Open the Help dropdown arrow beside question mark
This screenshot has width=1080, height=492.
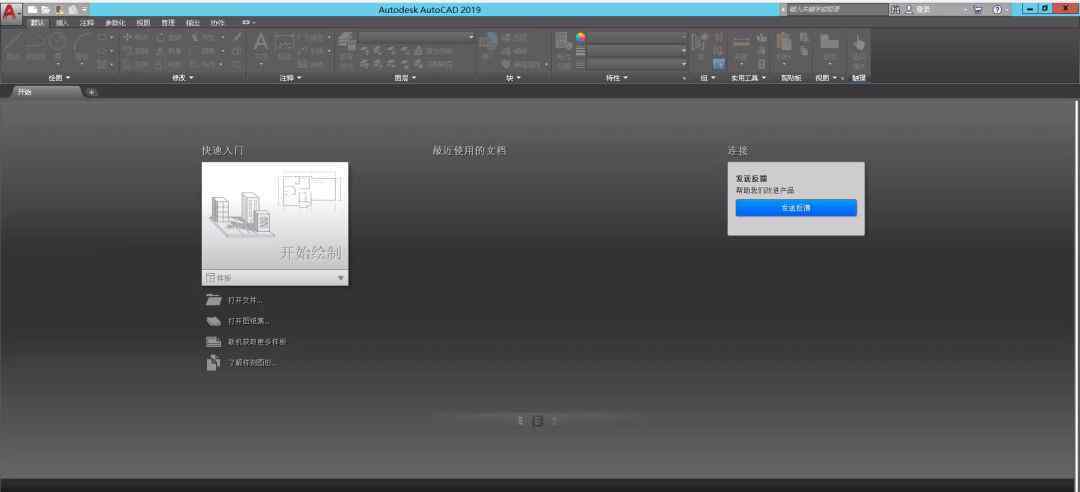[x=1008, y=10]
